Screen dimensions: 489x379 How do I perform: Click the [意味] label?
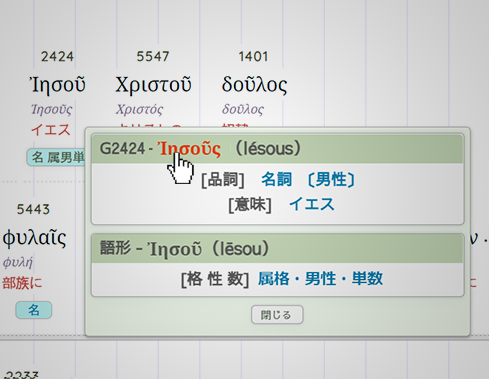(x=250, y=205)
